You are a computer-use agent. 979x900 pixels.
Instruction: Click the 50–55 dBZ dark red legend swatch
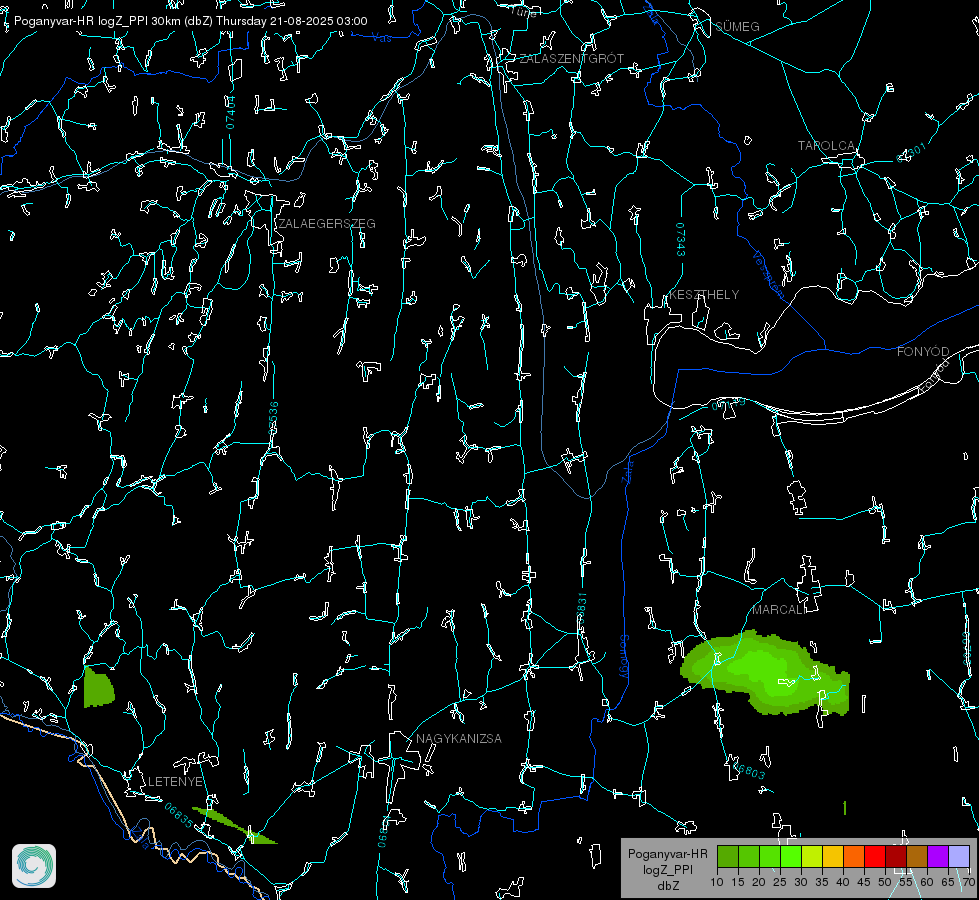pyautogui.click(x=896, y=856)
